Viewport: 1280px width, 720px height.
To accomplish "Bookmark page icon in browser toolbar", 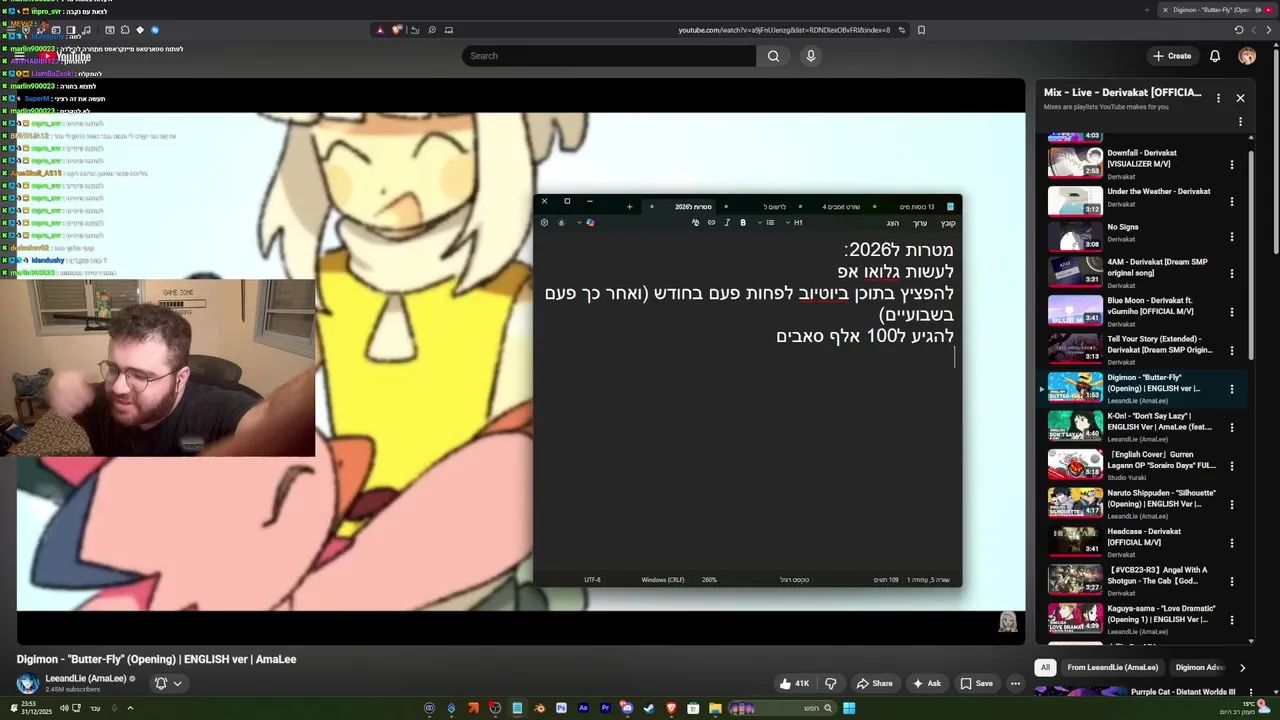I will (921, 30).
